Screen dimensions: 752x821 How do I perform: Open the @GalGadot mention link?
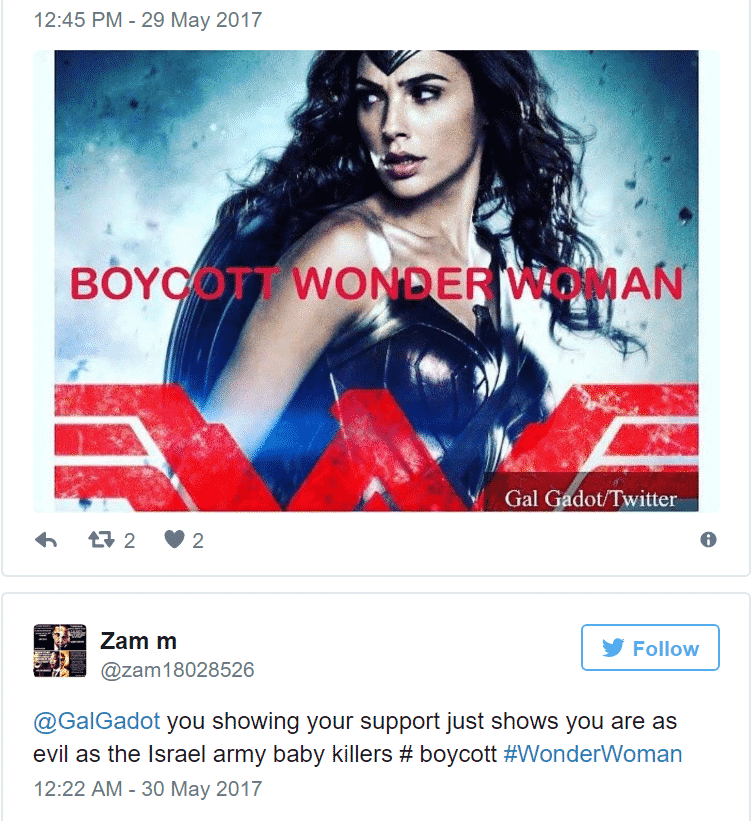pos(96,721)
